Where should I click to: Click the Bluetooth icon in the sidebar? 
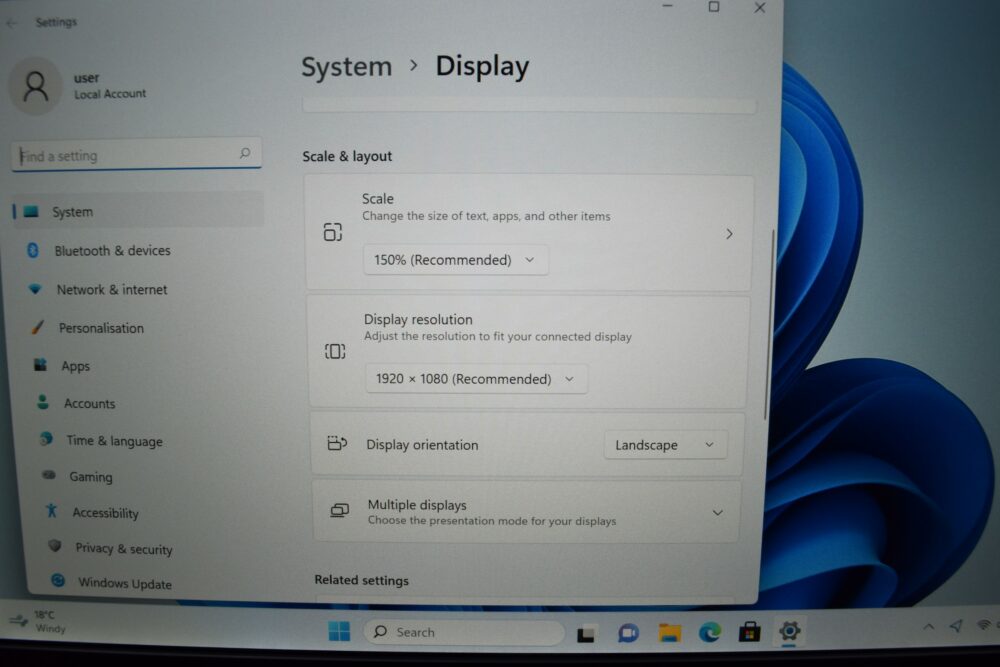pyautogui.click(x=33, y=251)
